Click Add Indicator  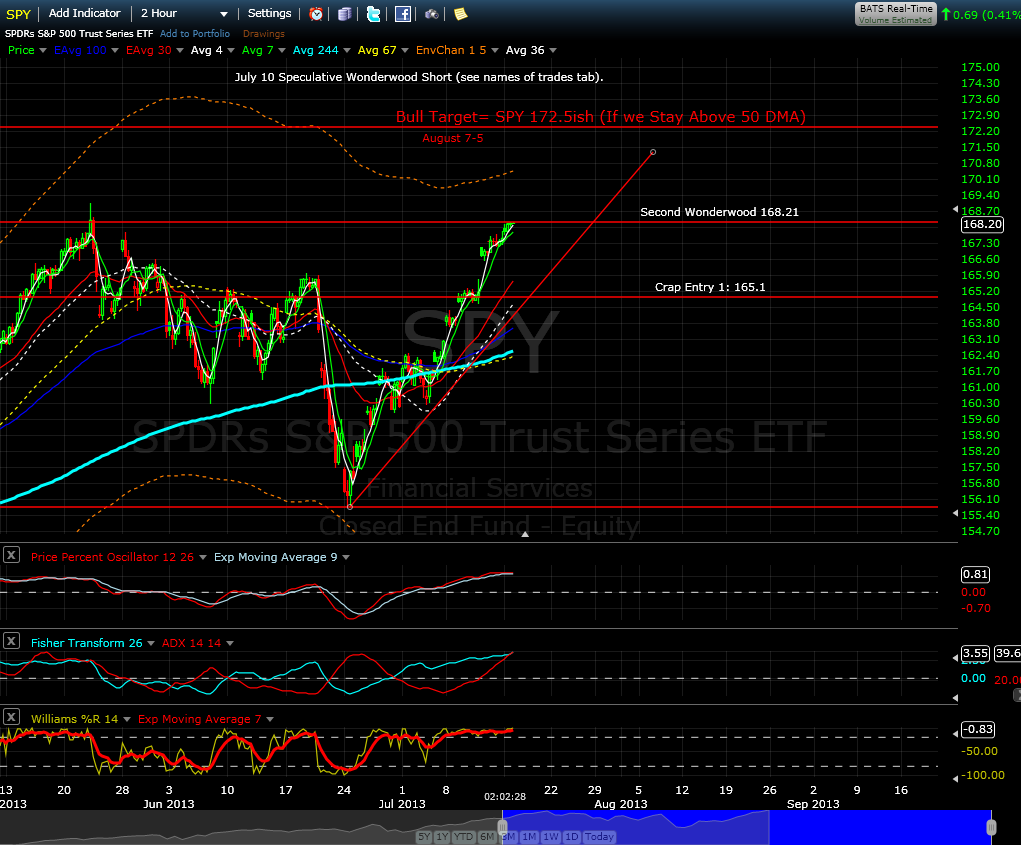[x=85, y=13]
